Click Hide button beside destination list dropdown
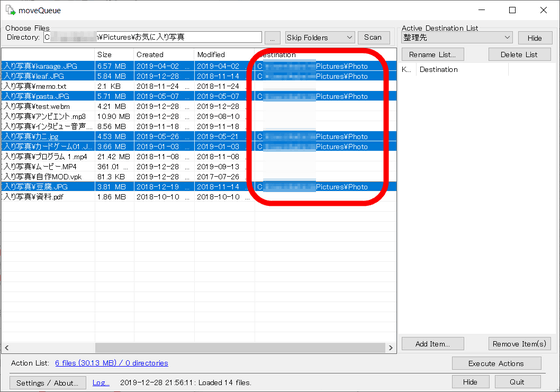This screenshot has height=392, width=560. point(535,38)
